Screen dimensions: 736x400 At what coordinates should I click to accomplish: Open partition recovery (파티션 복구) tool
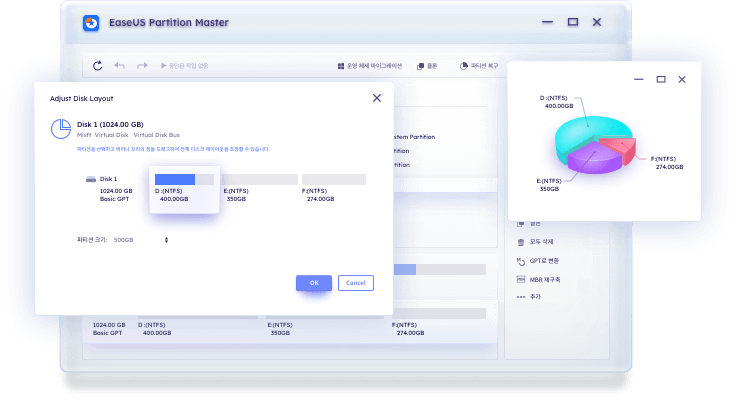pyautogui.click(x=478, y=66)
